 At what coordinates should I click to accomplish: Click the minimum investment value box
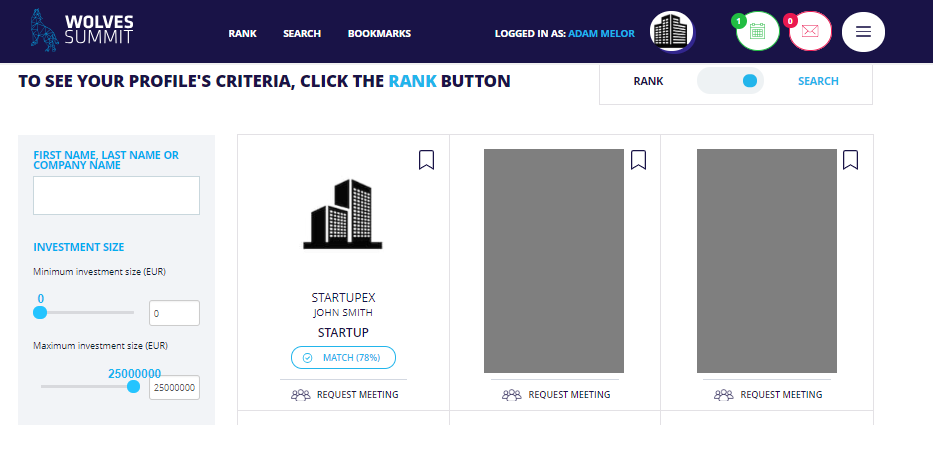point(174,313)
